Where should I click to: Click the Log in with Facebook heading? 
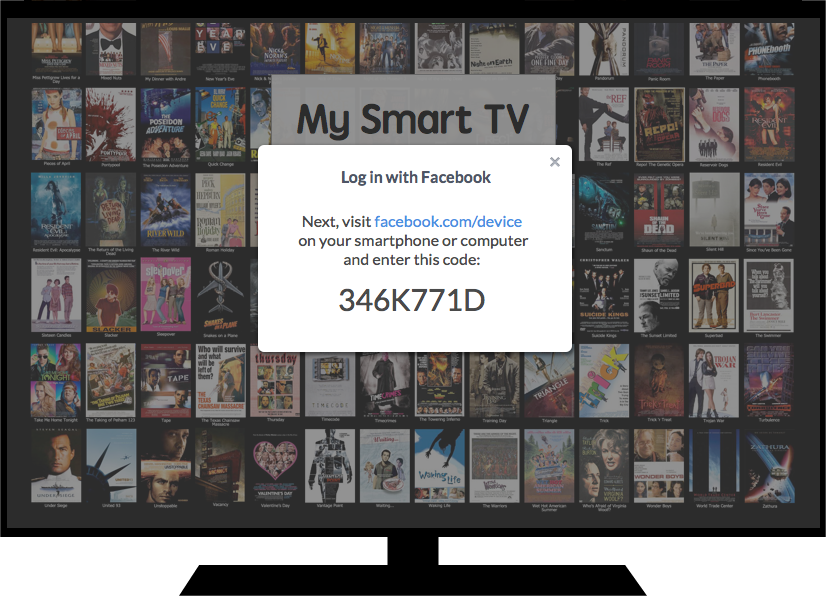point(416,177)
